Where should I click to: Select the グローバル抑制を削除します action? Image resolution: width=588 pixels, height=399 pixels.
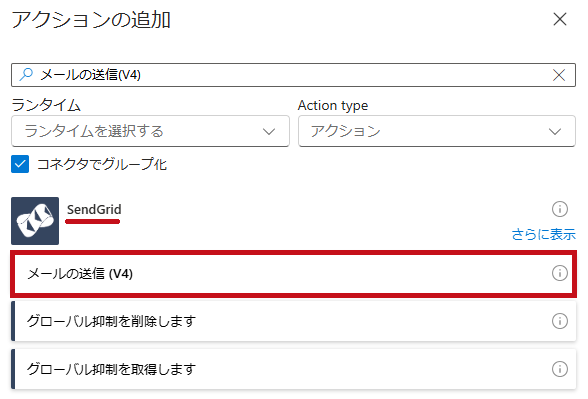coord(294,321)
